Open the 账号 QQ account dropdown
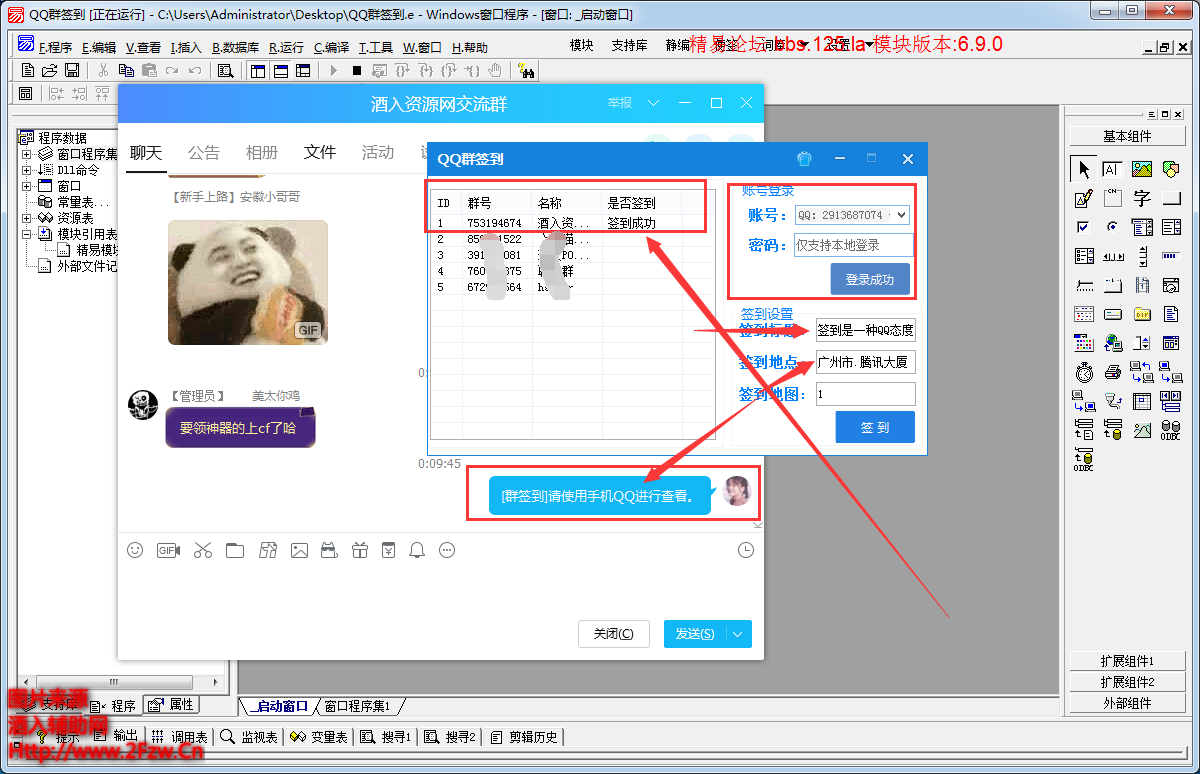Viewport: 1200px width, 774px height. [x=899, y=215]
